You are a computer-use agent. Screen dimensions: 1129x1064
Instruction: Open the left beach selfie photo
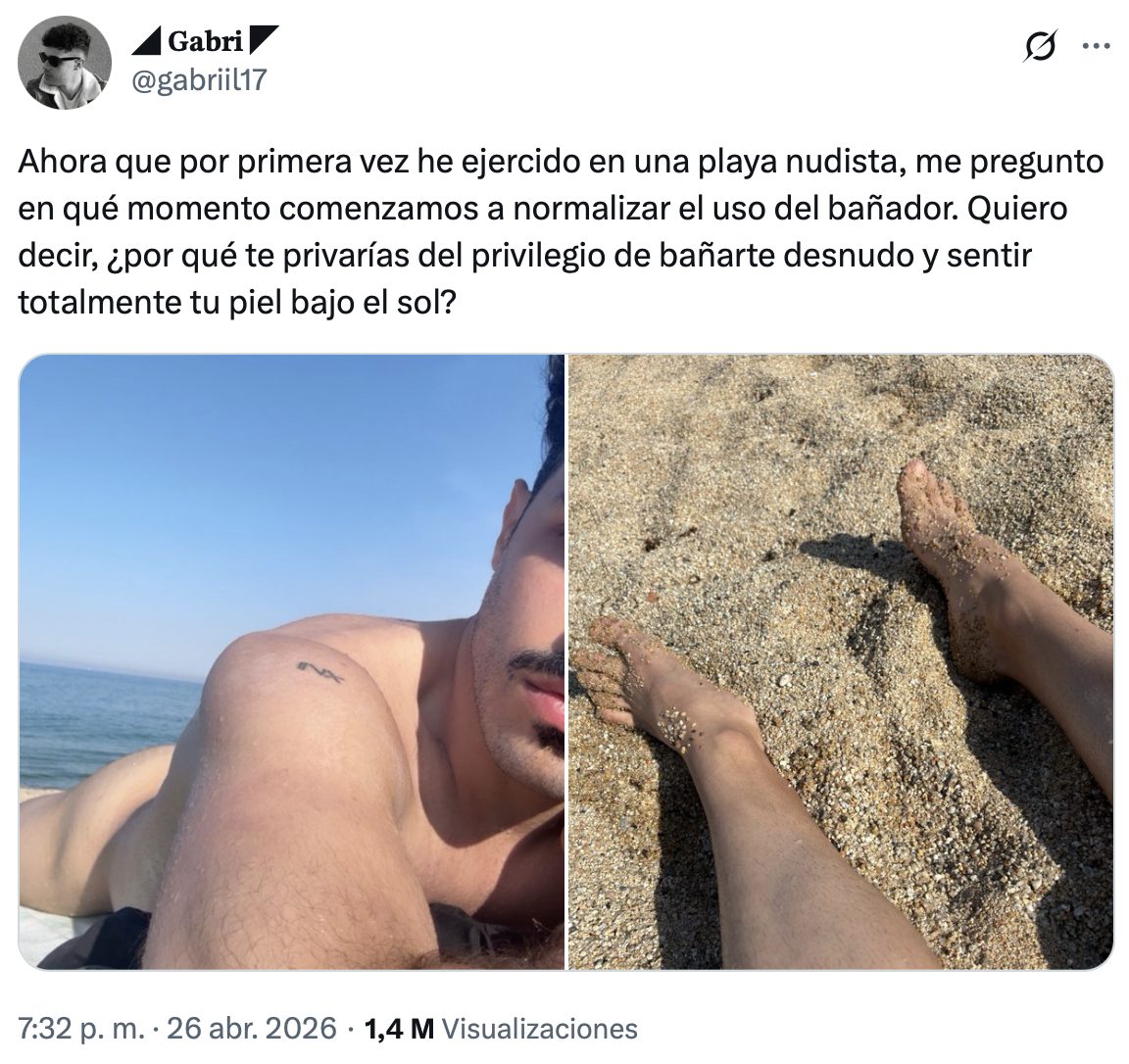292,661
